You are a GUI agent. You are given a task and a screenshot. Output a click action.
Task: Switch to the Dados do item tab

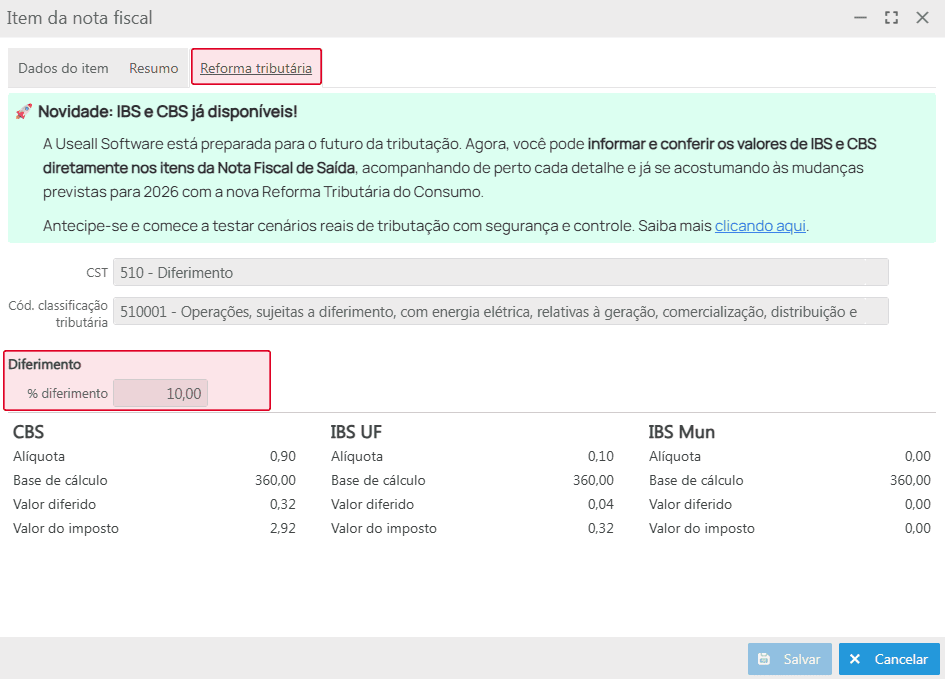pos(63,68)
